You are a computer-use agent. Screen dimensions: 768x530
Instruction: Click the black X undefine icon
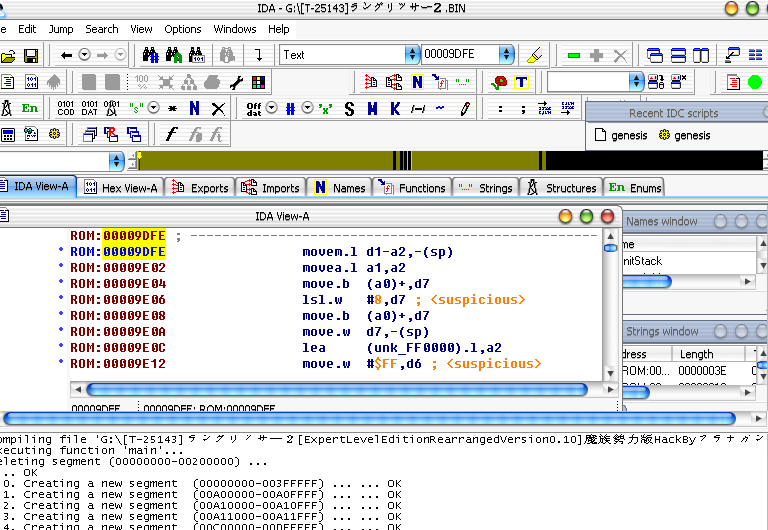click(218, 109)
